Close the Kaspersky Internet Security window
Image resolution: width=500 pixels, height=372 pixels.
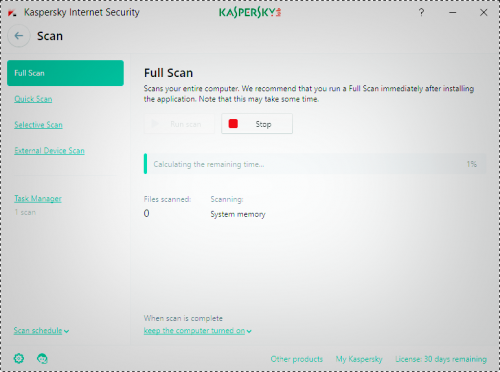pos(483,13)
